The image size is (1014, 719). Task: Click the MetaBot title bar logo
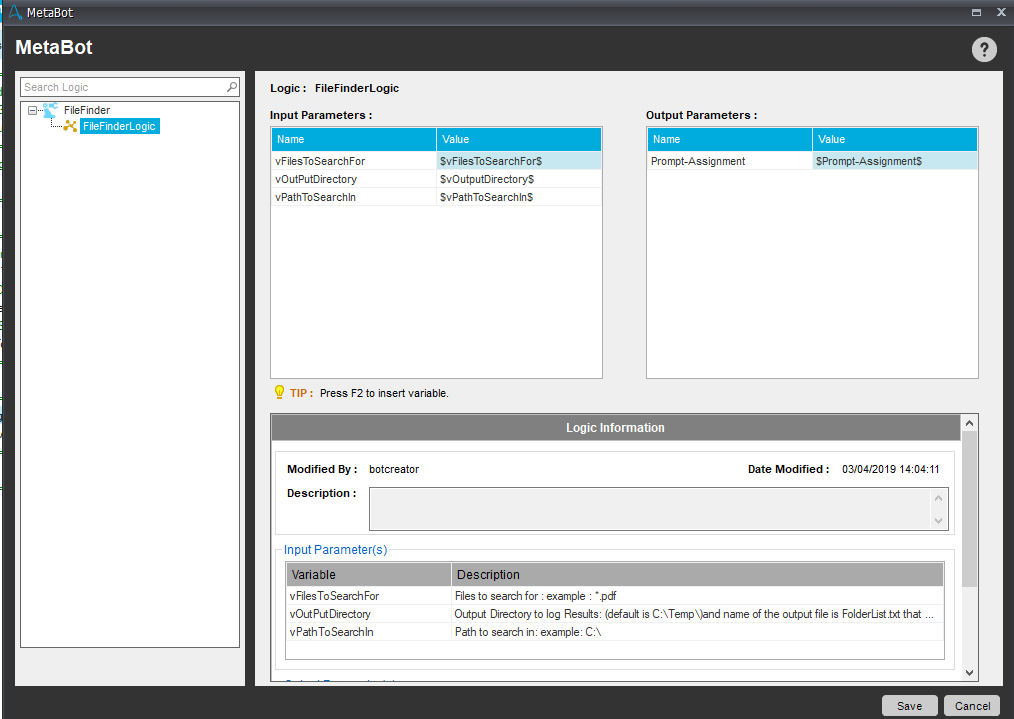point(14,12)
